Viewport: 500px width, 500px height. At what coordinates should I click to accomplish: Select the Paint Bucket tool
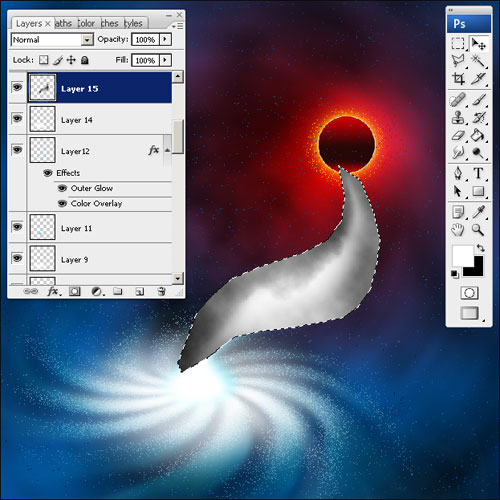tap(478, 135)
